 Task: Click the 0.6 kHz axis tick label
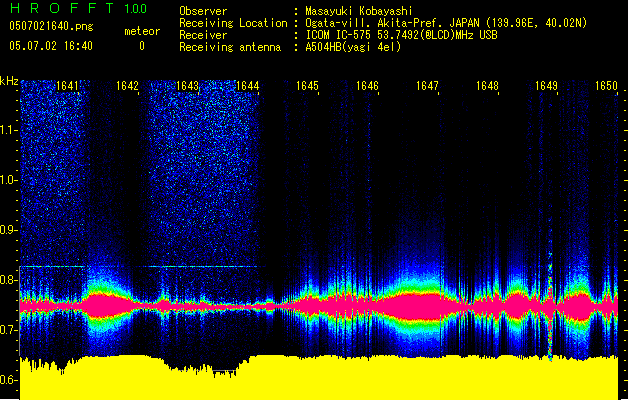[7, 380]
